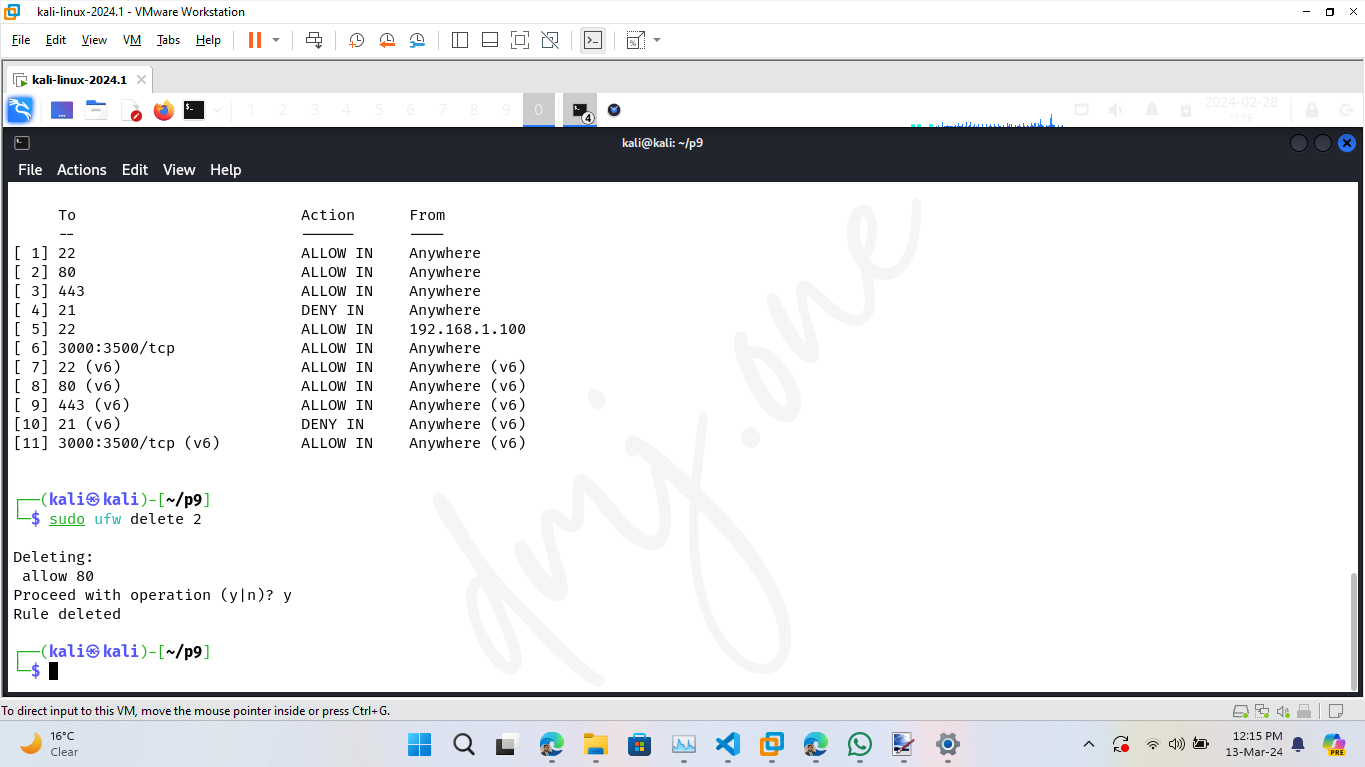This screenshot has width=1365, height=767.
Task: Open the VMware Help menu
Action: (208, 40)
